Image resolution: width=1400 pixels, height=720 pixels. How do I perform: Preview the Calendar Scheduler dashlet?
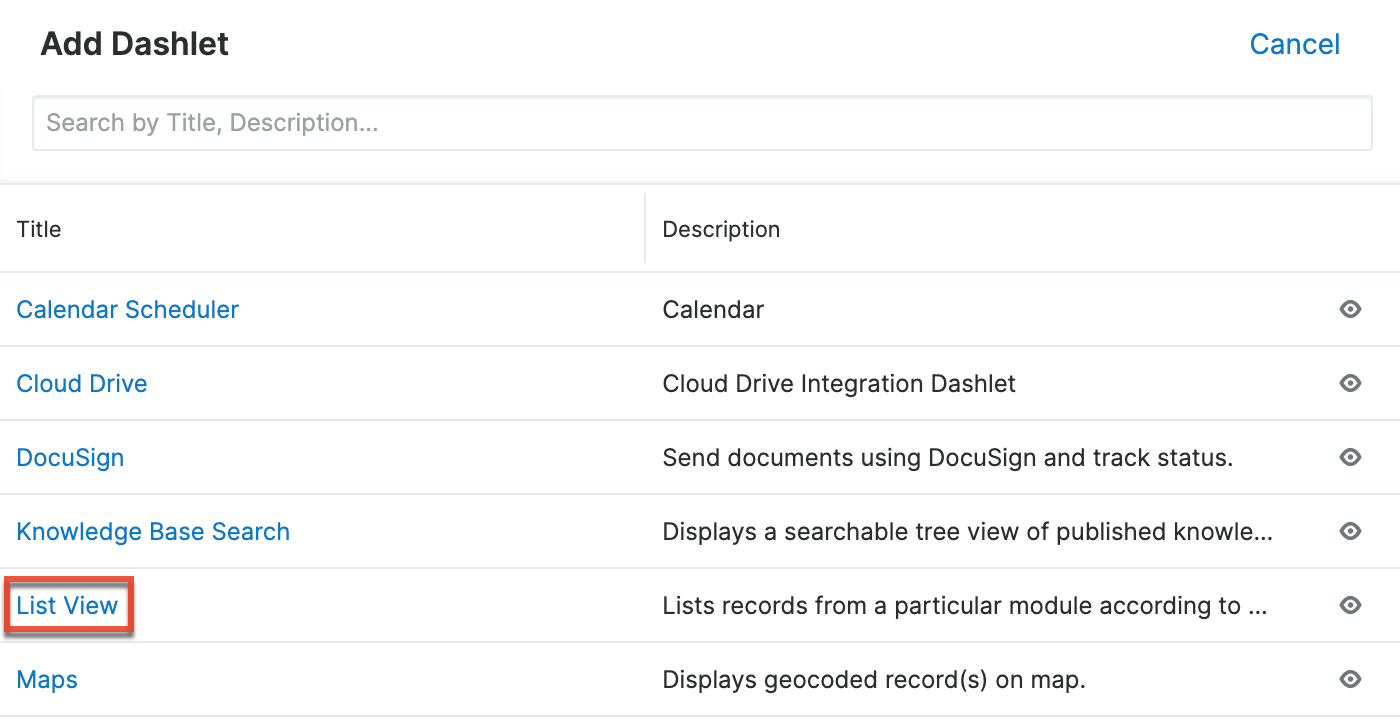[x=1350, y=309]
